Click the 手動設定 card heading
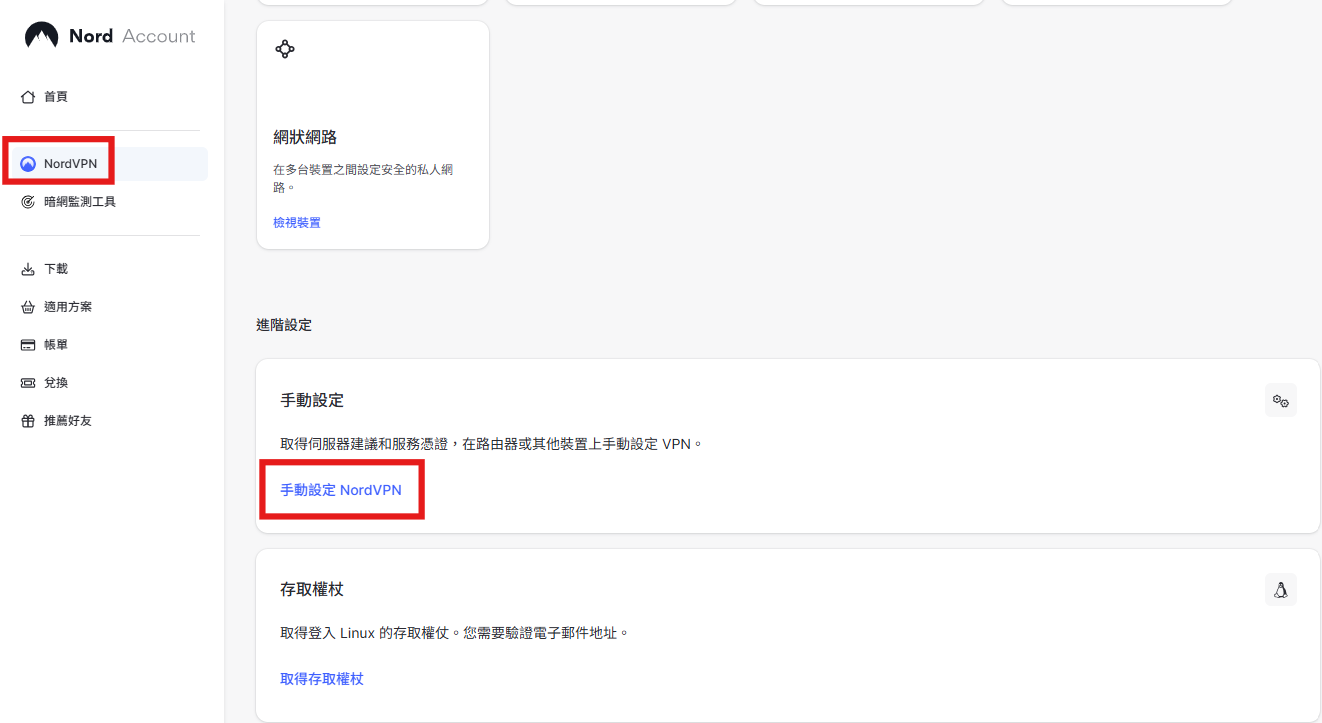The image size is (1322, 723). tap(312, 400)
